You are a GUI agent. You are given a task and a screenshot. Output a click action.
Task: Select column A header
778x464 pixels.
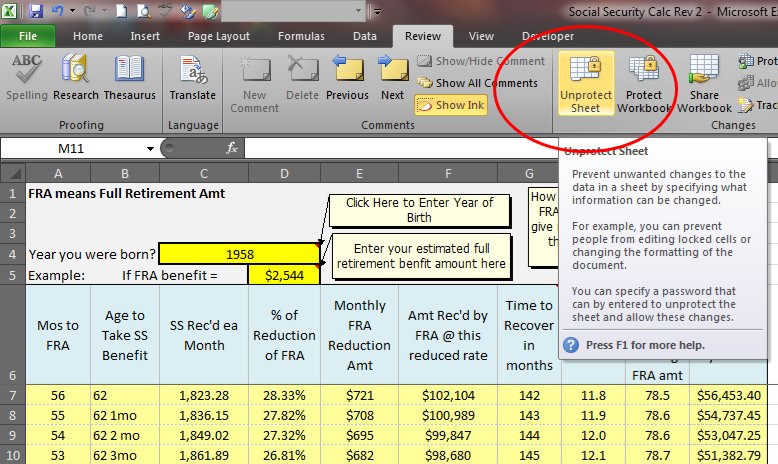click(x=58, y=173)
